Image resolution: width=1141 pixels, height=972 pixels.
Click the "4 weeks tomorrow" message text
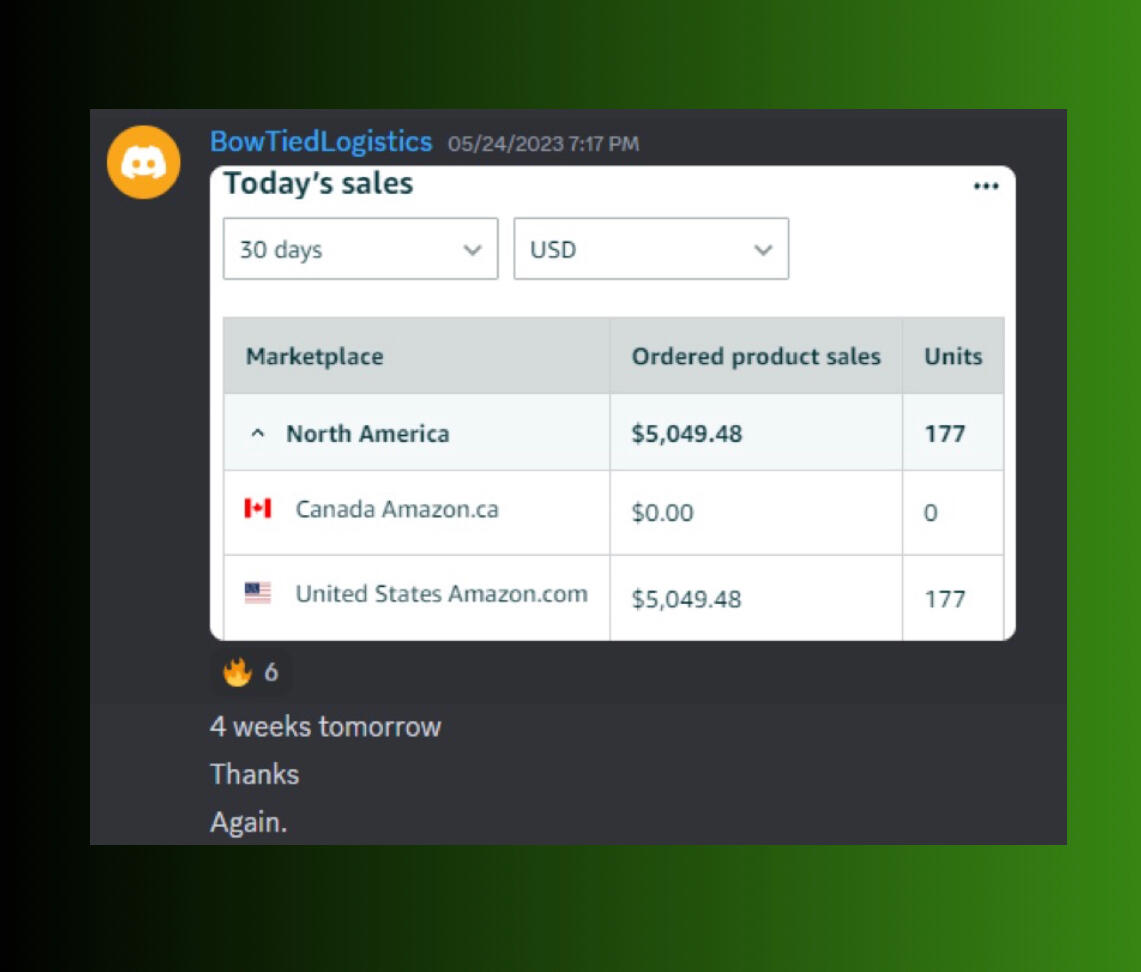coord(325,726)
